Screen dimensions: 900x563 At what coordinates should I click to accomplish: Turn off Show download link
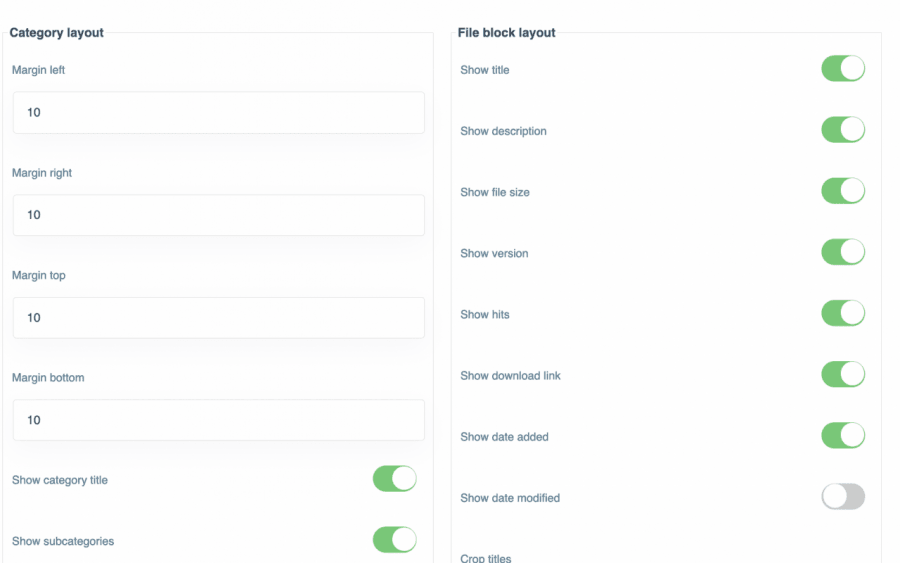(842, 374)
